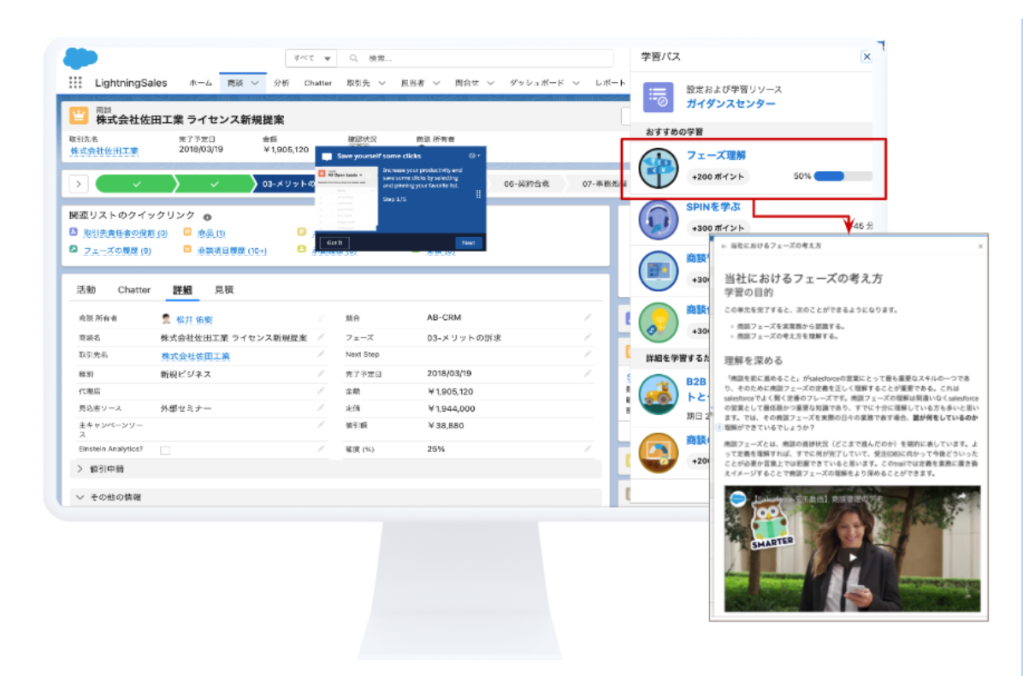1023x676 pixels.
Task: Open the SPINを学ぶ learning link
Action: (x=713, y=207)
